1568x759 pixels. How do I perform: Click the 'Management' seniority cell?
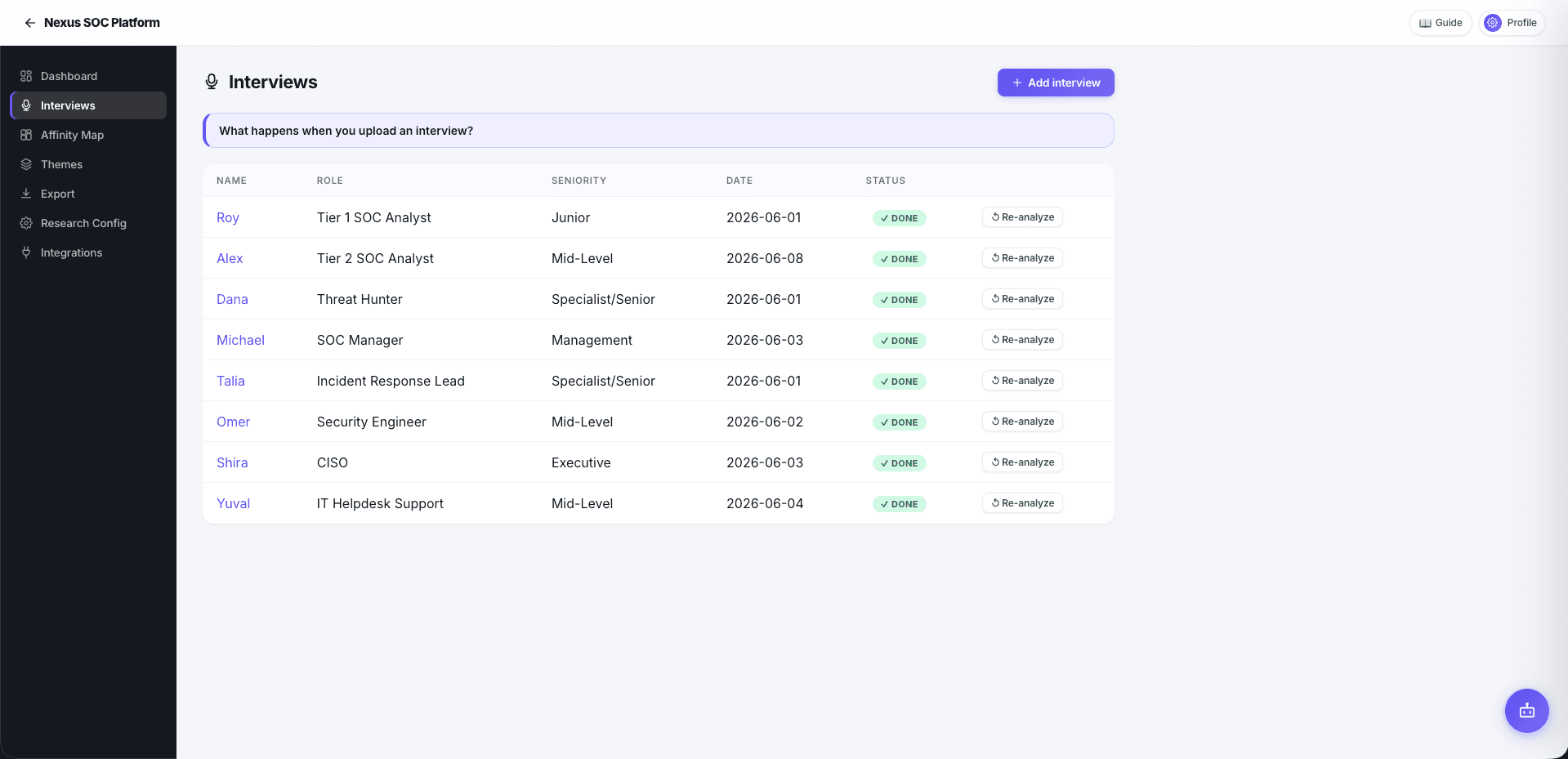pyautogui.click(x=592, y=340)
